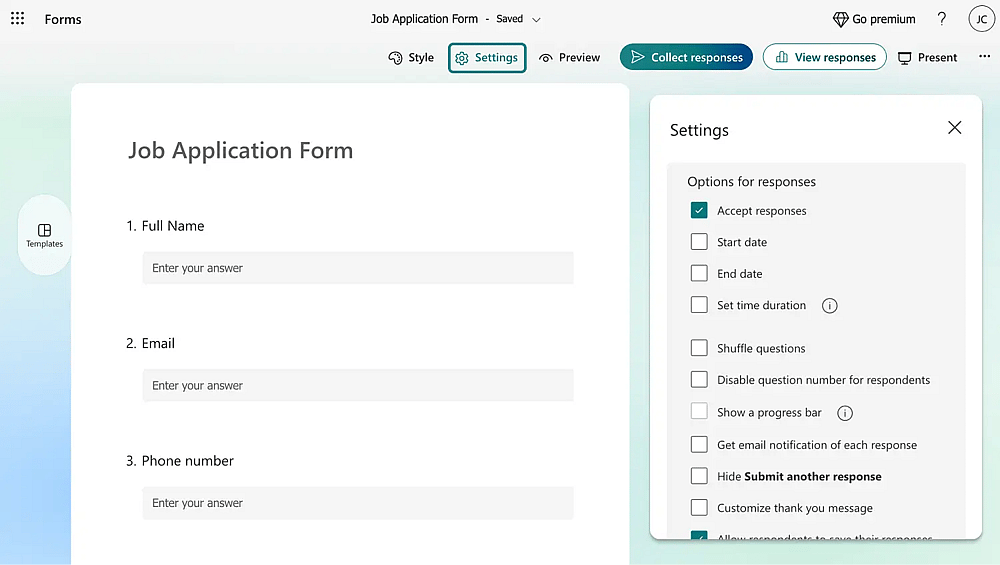
Task: Open the Templates sidebar icon
Action: (x=45, y=235)
